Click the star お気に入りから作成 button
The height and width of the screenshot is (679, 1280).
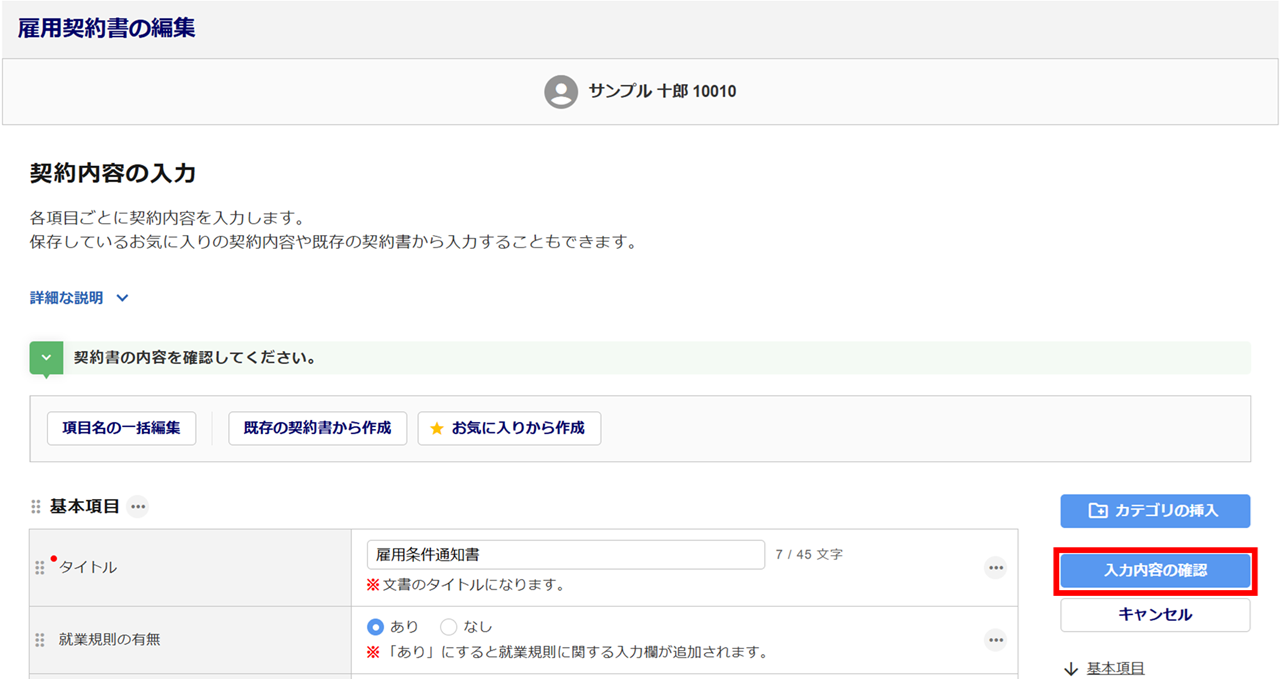click(509, 428)
